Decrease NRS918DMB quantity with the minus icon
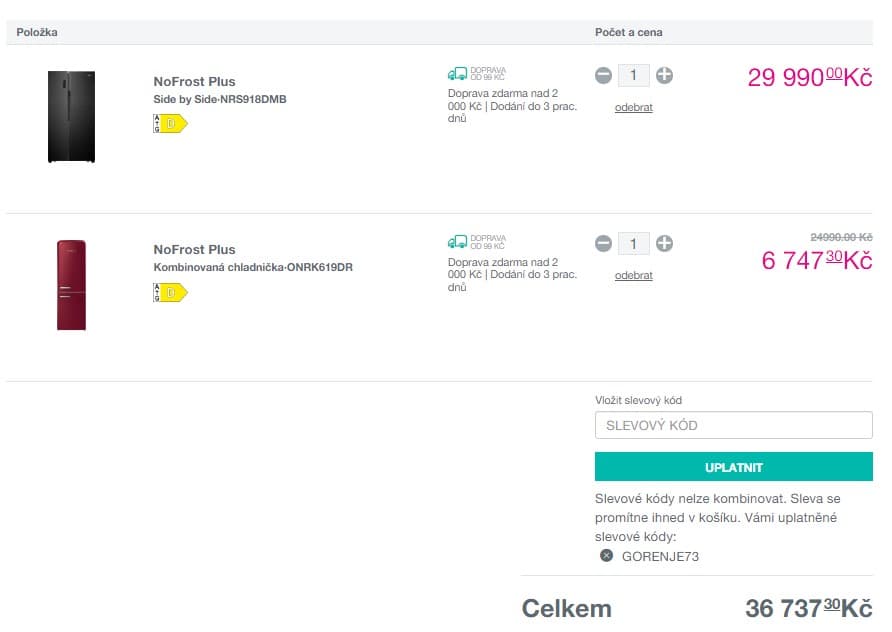Viewport: 892px width, 632px height. click(x=603, y=75)
